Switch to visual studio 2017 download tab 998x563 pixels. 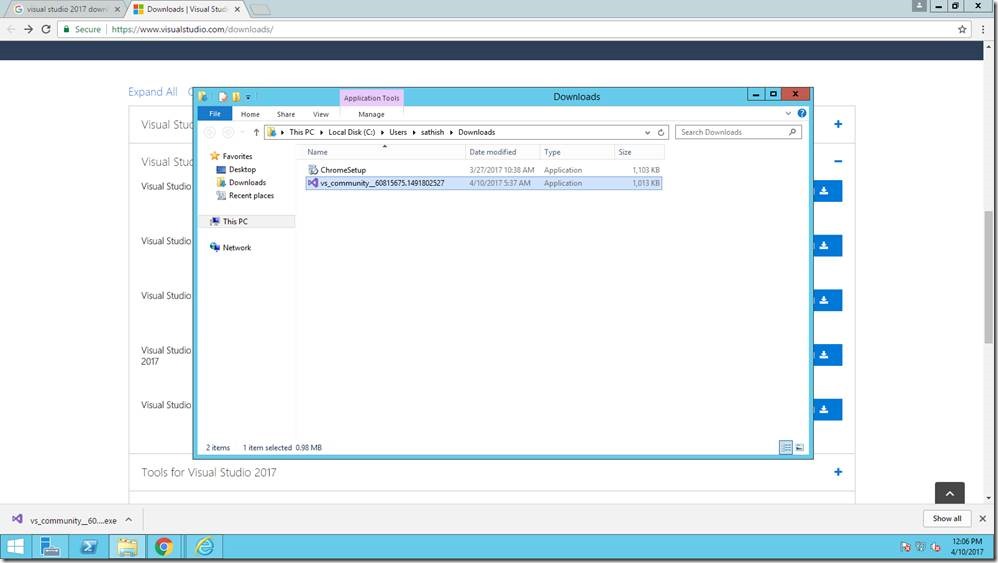point(66,10)
